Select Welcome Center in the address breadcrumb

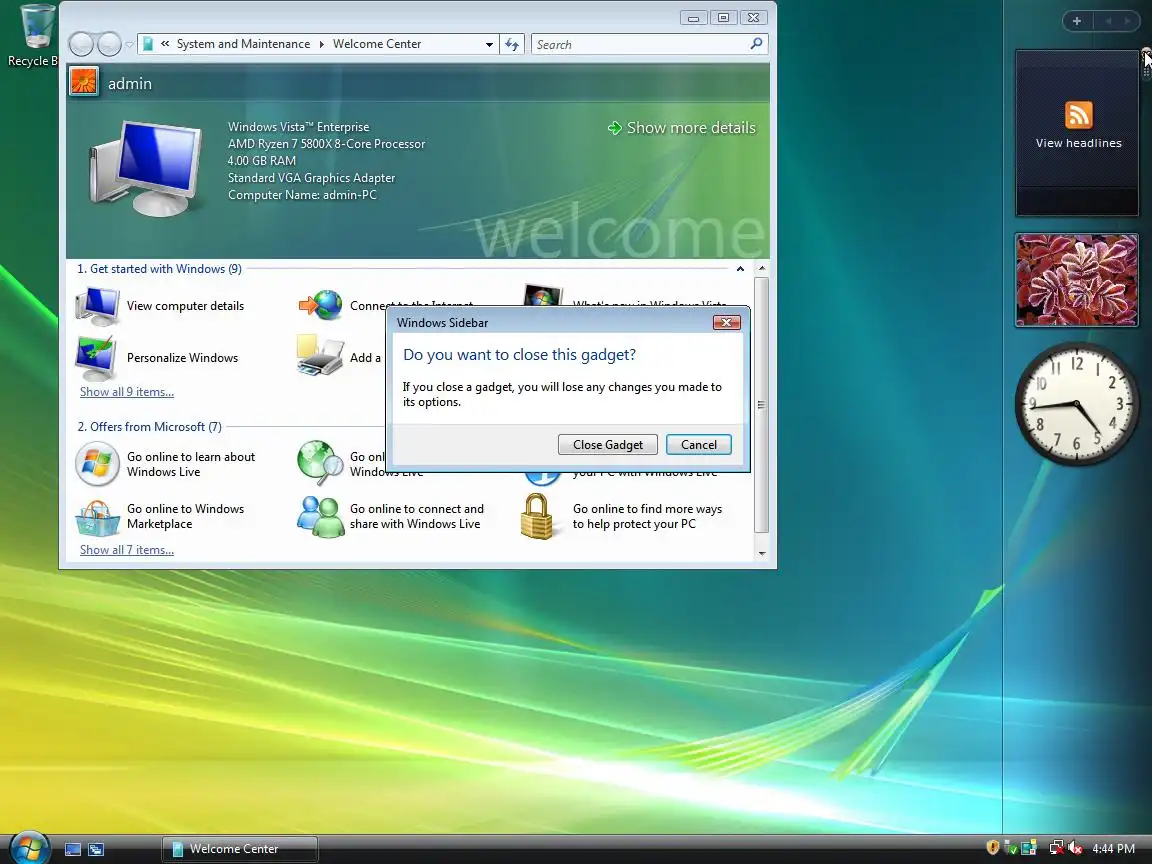pos(377,44)
